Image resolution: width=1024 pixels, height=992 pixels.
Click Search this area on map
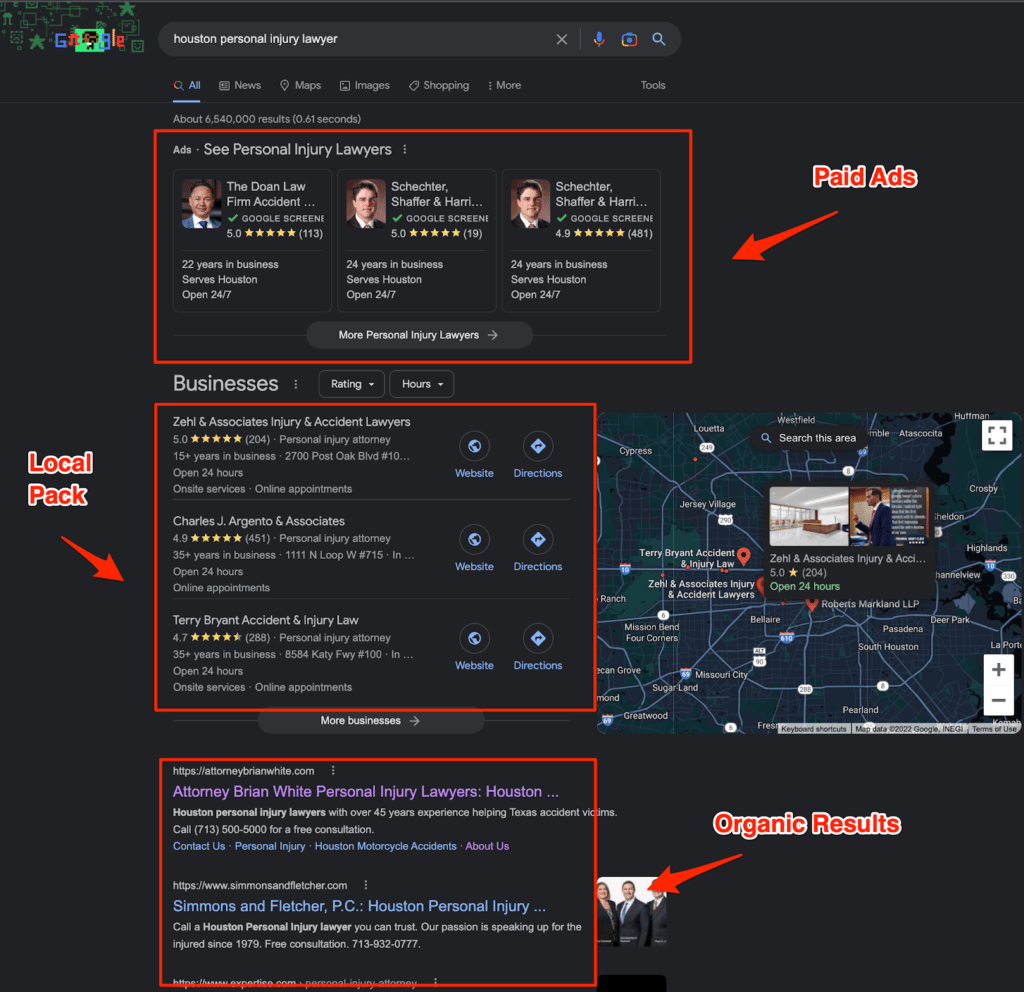pyautogui.click(x=808, y=438)
